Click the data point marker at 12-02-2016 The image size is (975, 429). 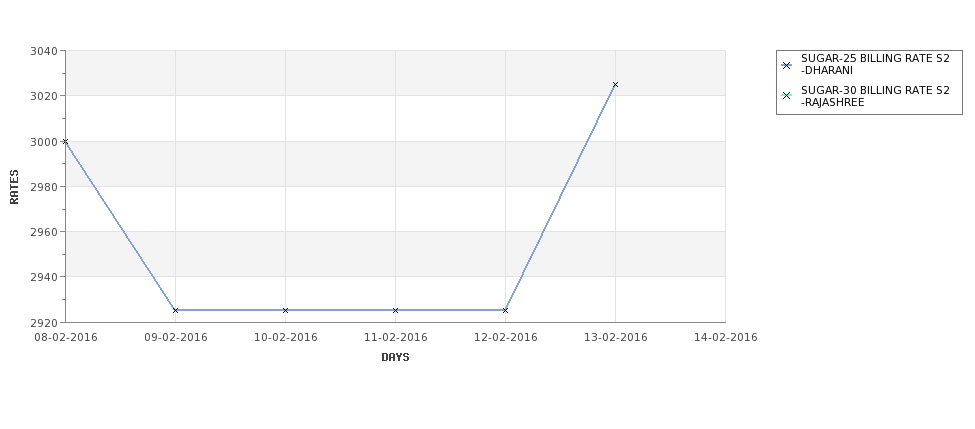coord(505,310)
